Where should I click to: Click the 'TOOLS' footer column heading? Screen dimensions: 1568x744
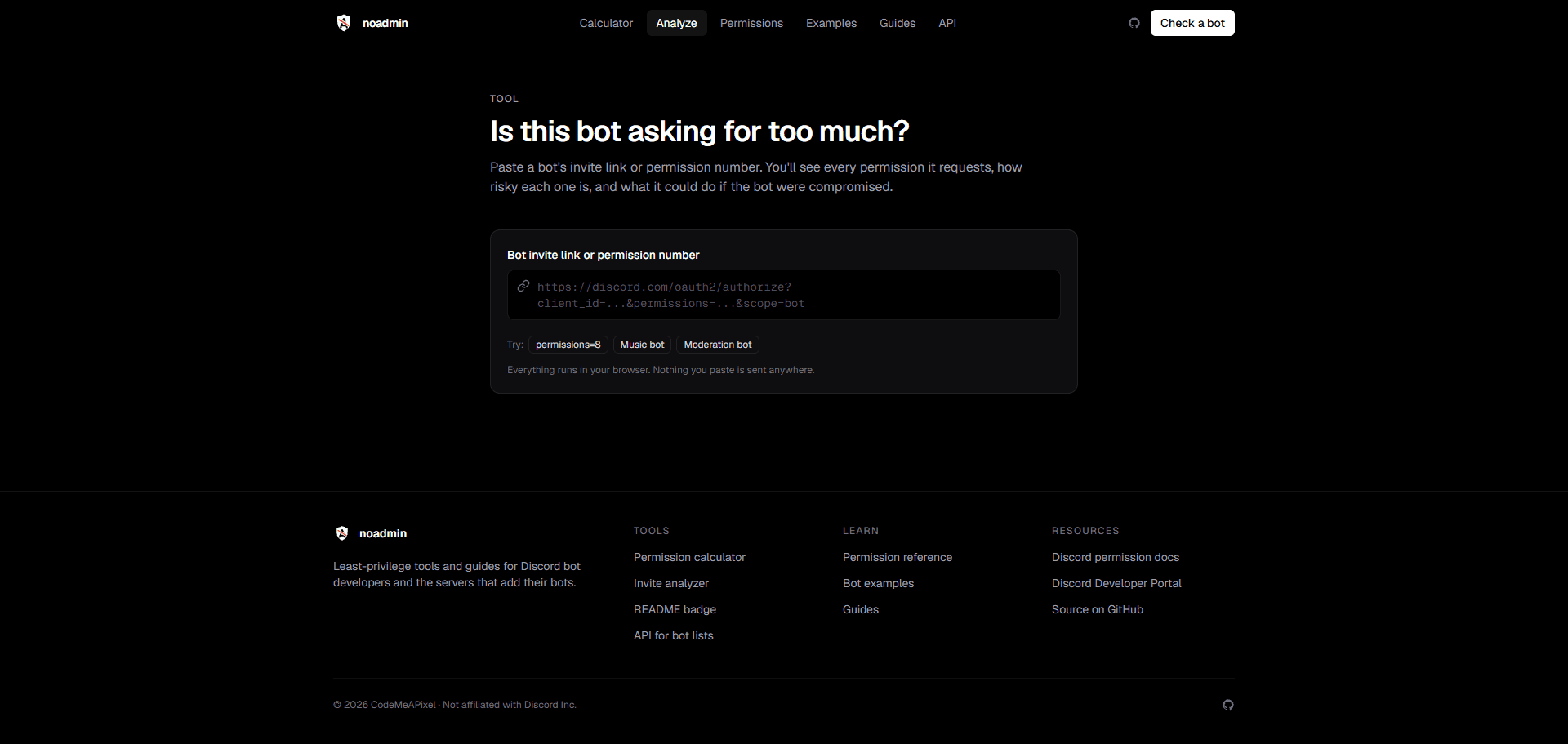tap(652, 531)
